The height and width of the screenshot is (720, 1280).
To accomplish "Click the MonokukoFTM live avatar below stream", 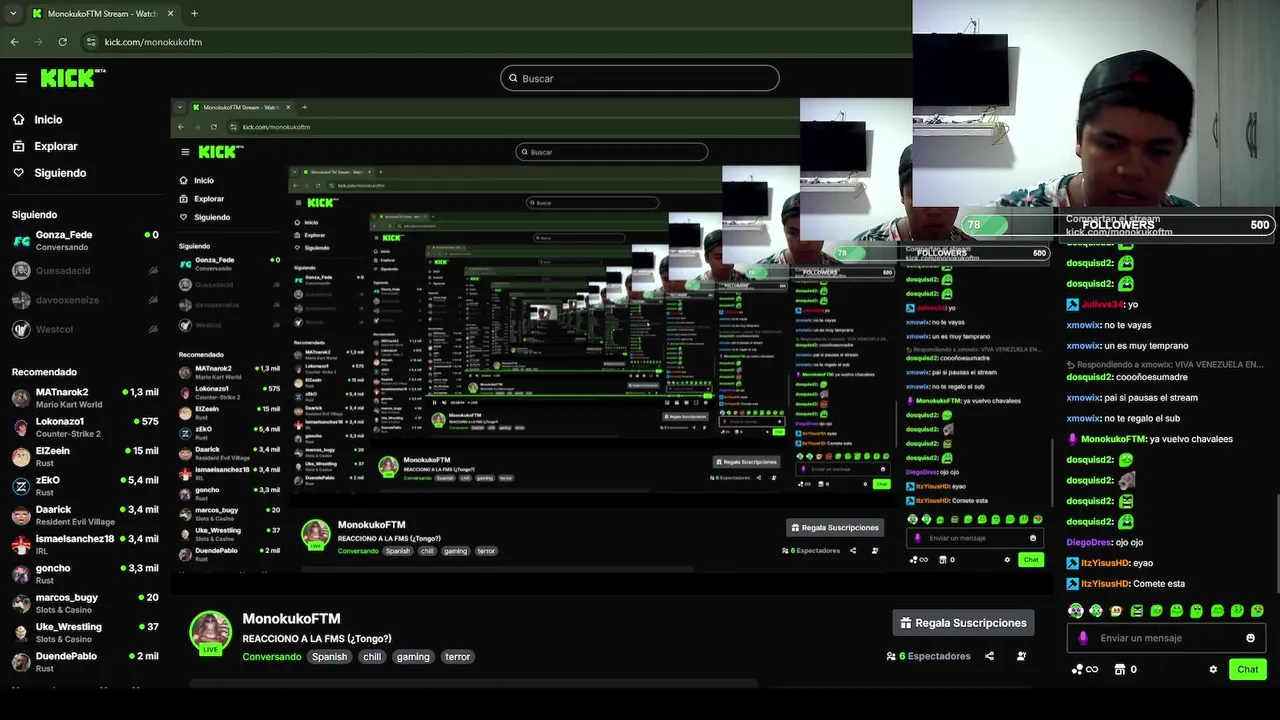I will click(210, 632).
